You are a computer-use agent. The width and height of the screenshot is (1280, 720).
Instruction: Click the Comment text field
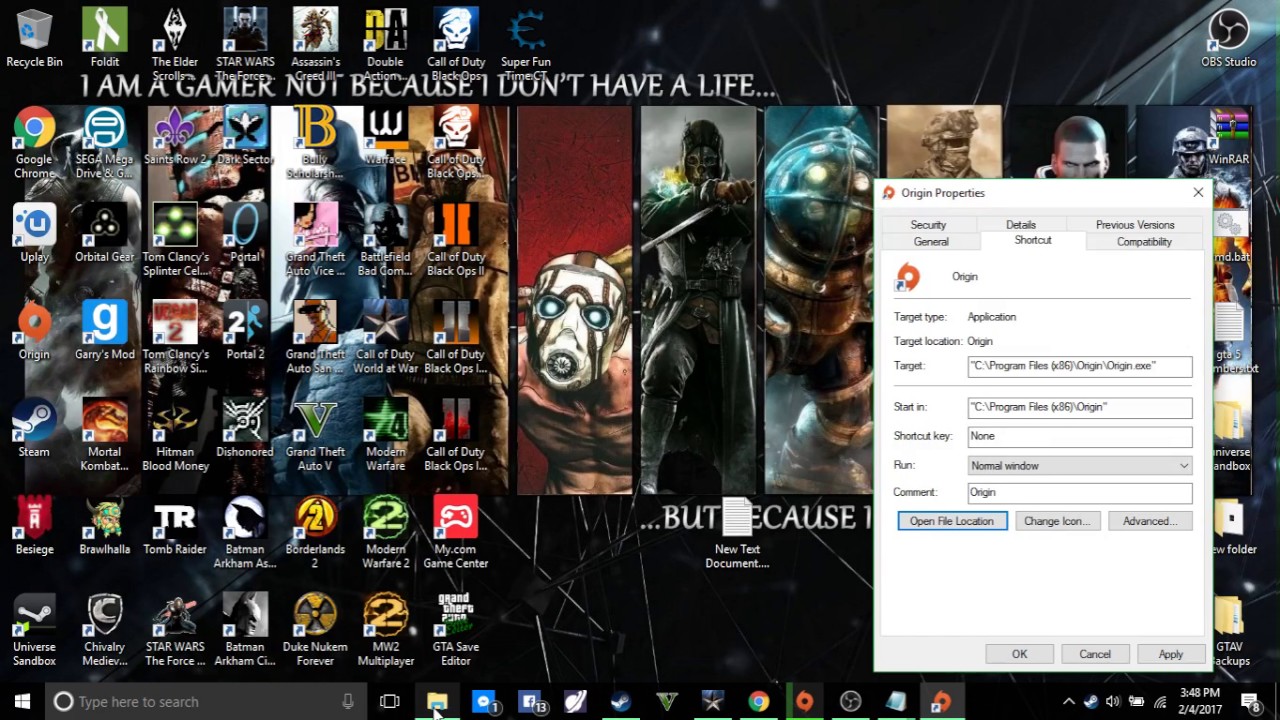click(x=1080, y=492)
